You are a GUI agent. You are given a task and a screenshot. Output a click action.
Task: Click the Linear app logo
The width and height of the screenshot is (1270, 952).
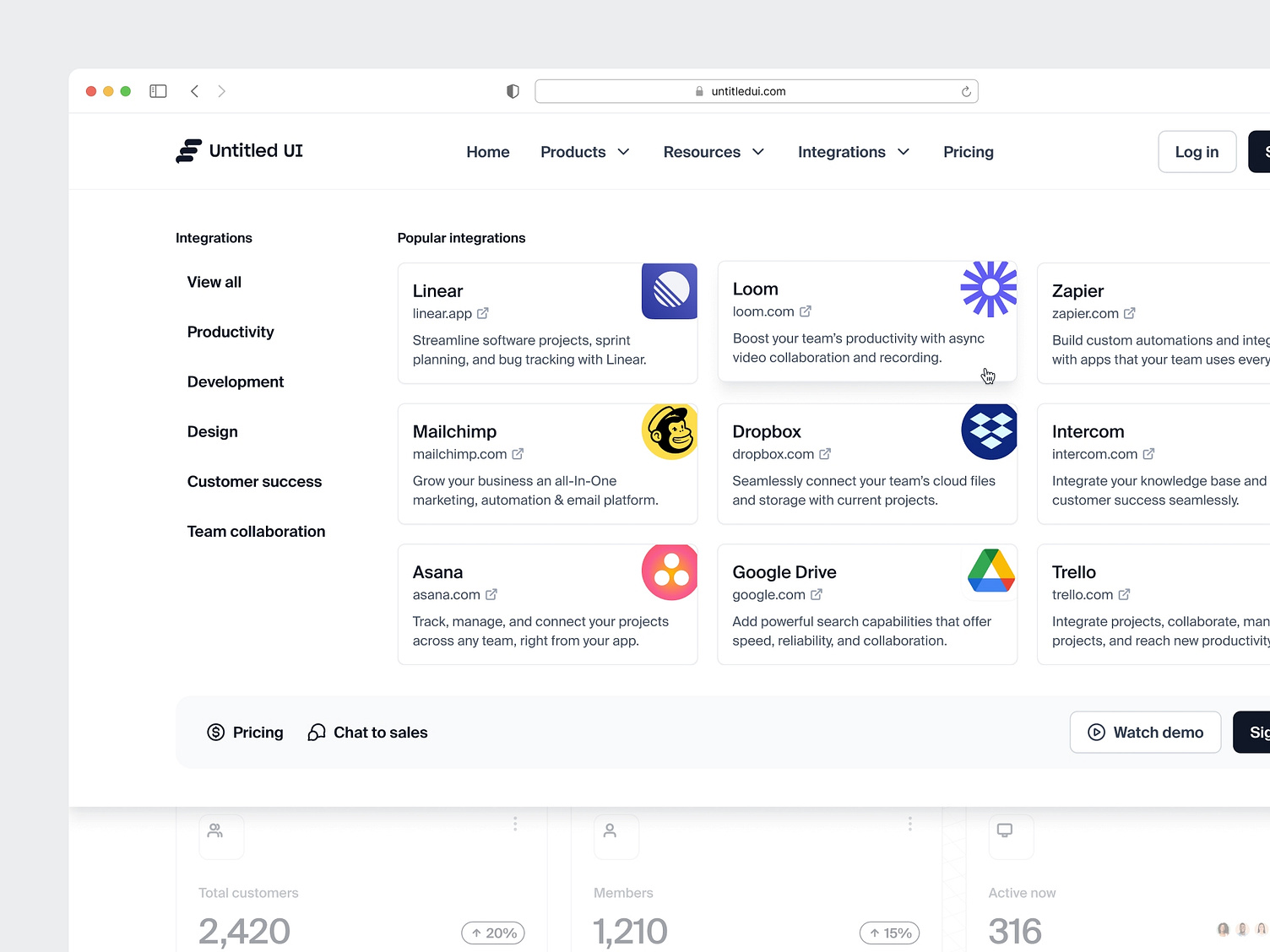[x=670, y=291]
